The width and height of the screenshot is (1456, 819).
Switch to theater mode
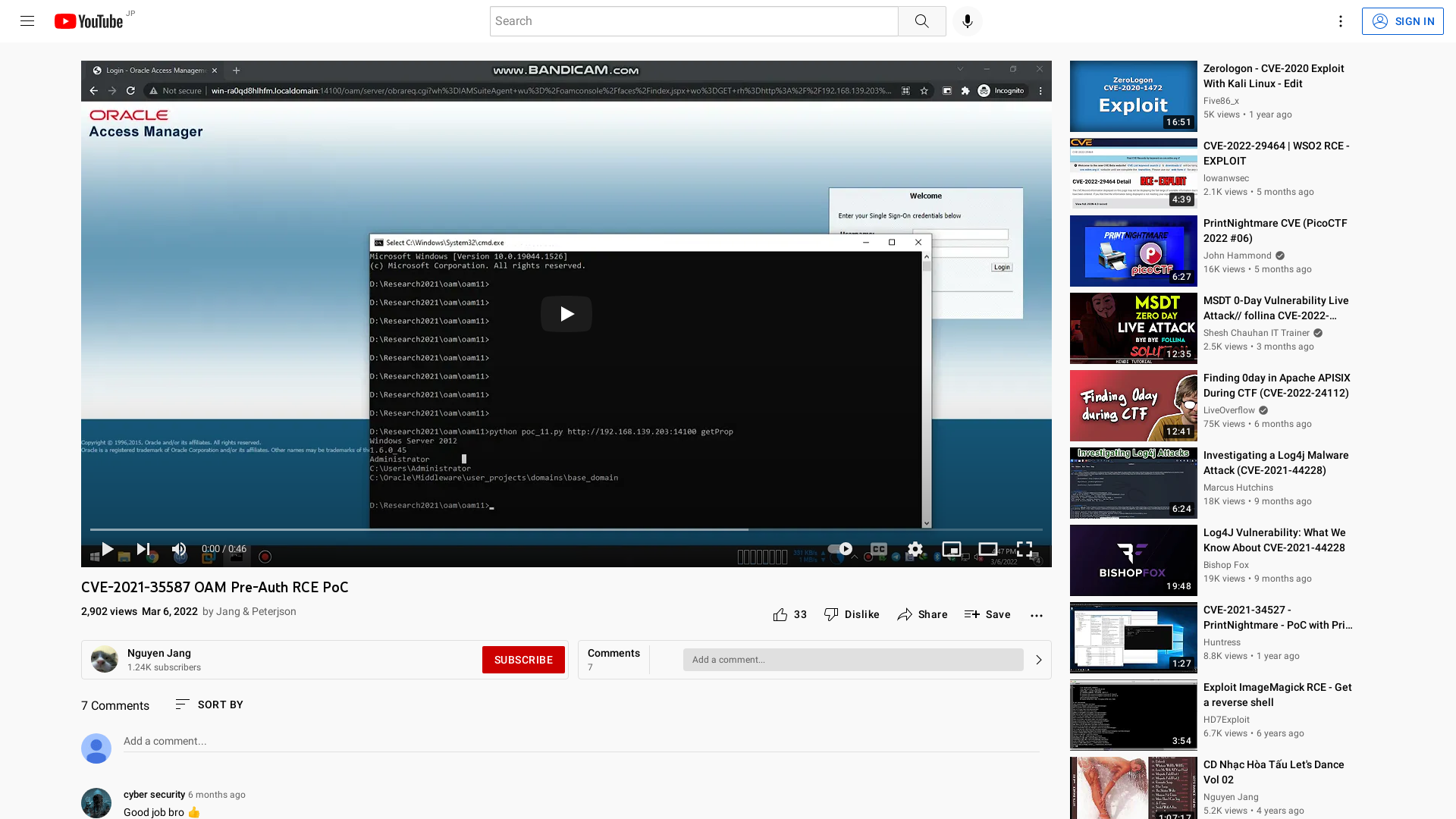[987, 548]
